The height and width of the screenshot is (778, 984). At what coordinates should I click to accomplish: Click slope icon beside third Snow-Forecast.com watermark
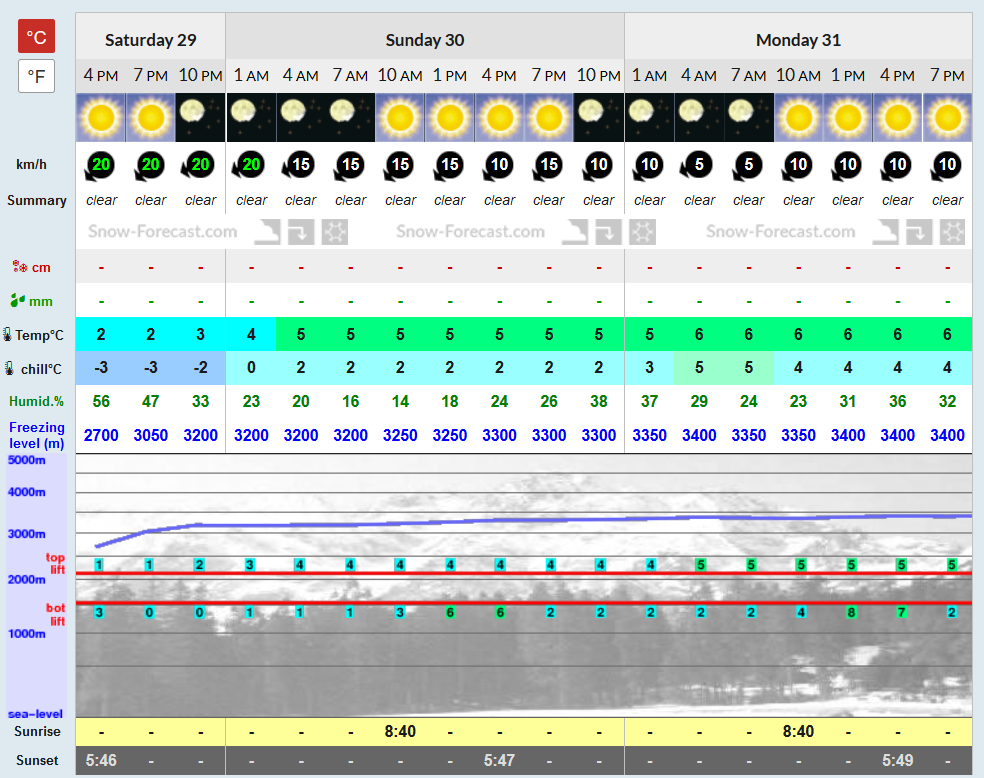(885, 232)
